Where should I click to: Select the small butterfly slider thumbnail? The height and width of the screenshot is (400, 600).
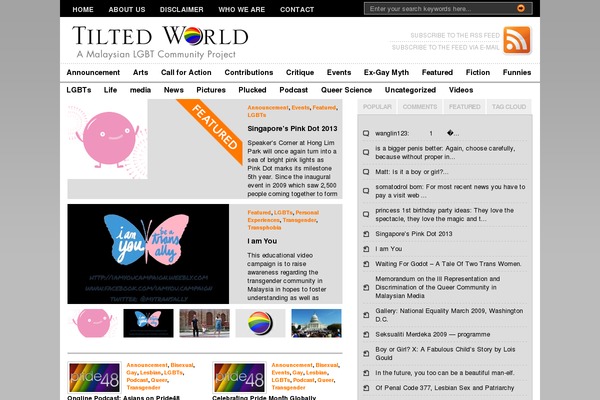click(x=148, y=323)
